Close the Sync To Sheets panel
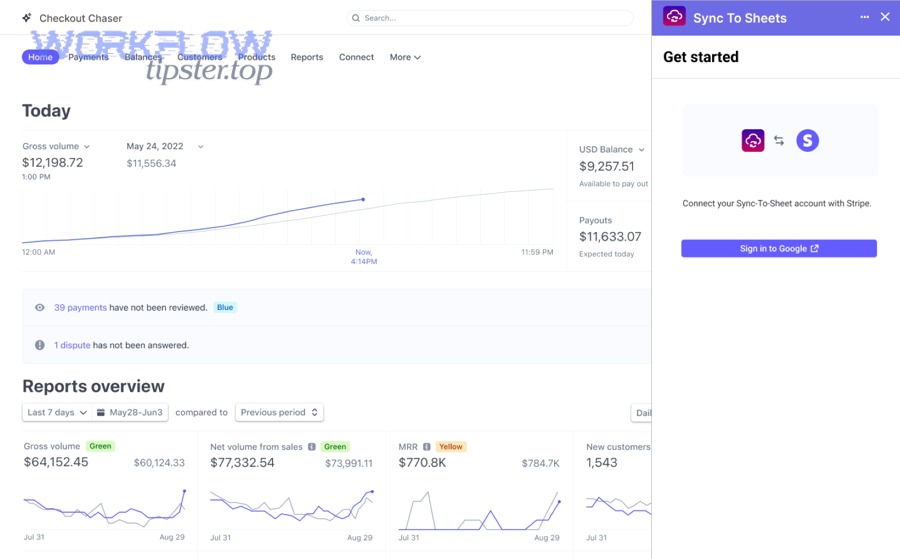 (x=885, y=17)
